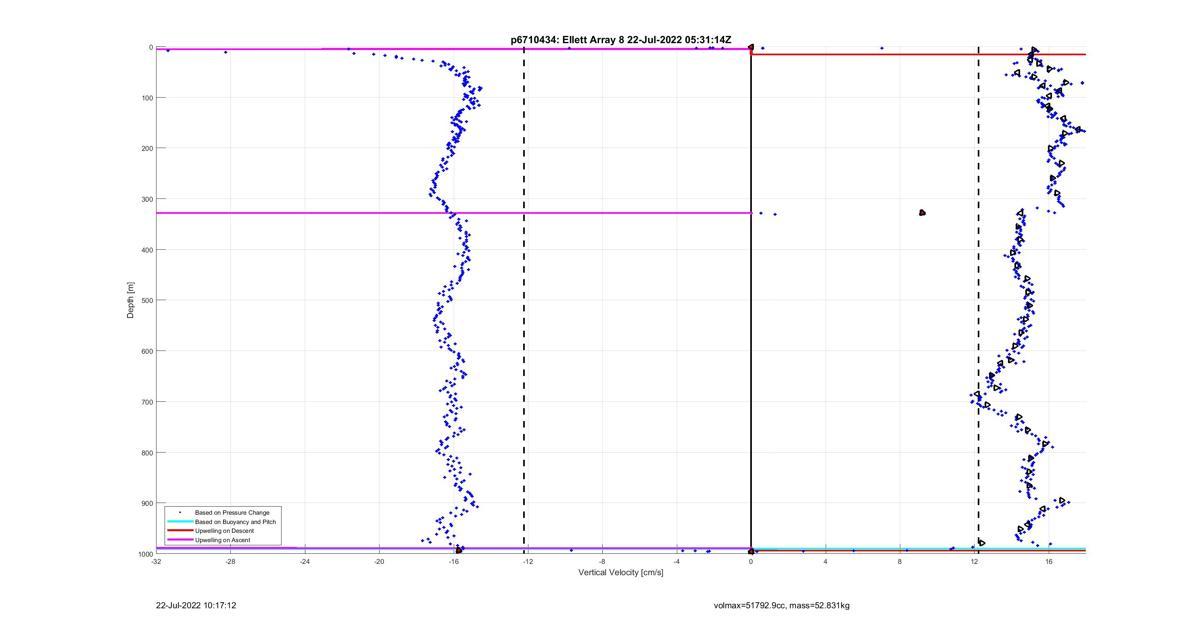Click the 8 tick on the velocity axis

pos(900,562)
